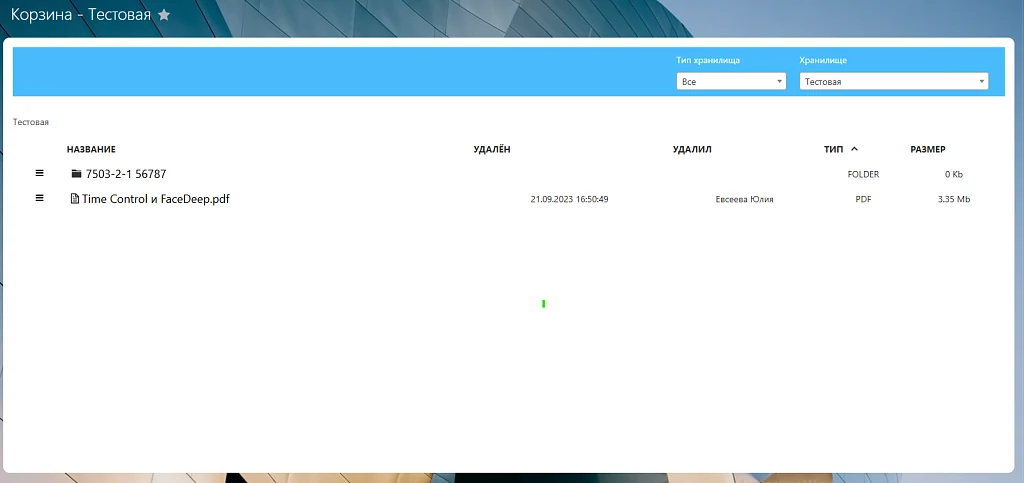
Task: Open the Хранилище dropdown set to Тестовая
Action: click(893, 82)
